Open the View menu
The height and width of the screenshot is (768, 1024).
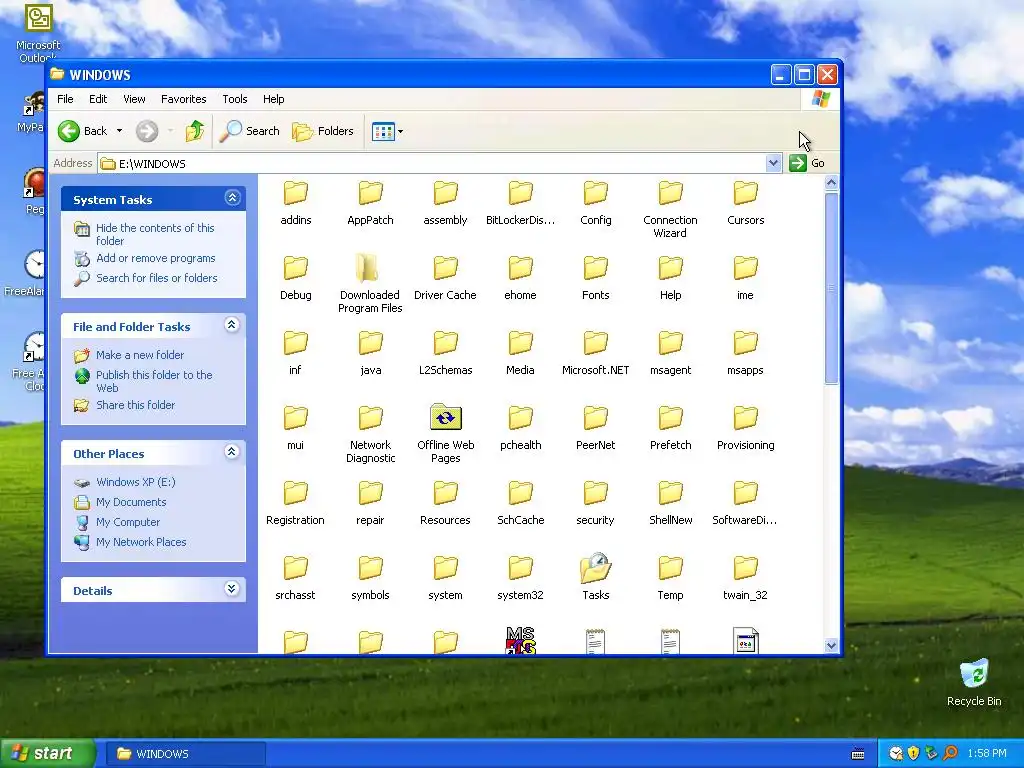pyautogui.click(x=134, y=99)
